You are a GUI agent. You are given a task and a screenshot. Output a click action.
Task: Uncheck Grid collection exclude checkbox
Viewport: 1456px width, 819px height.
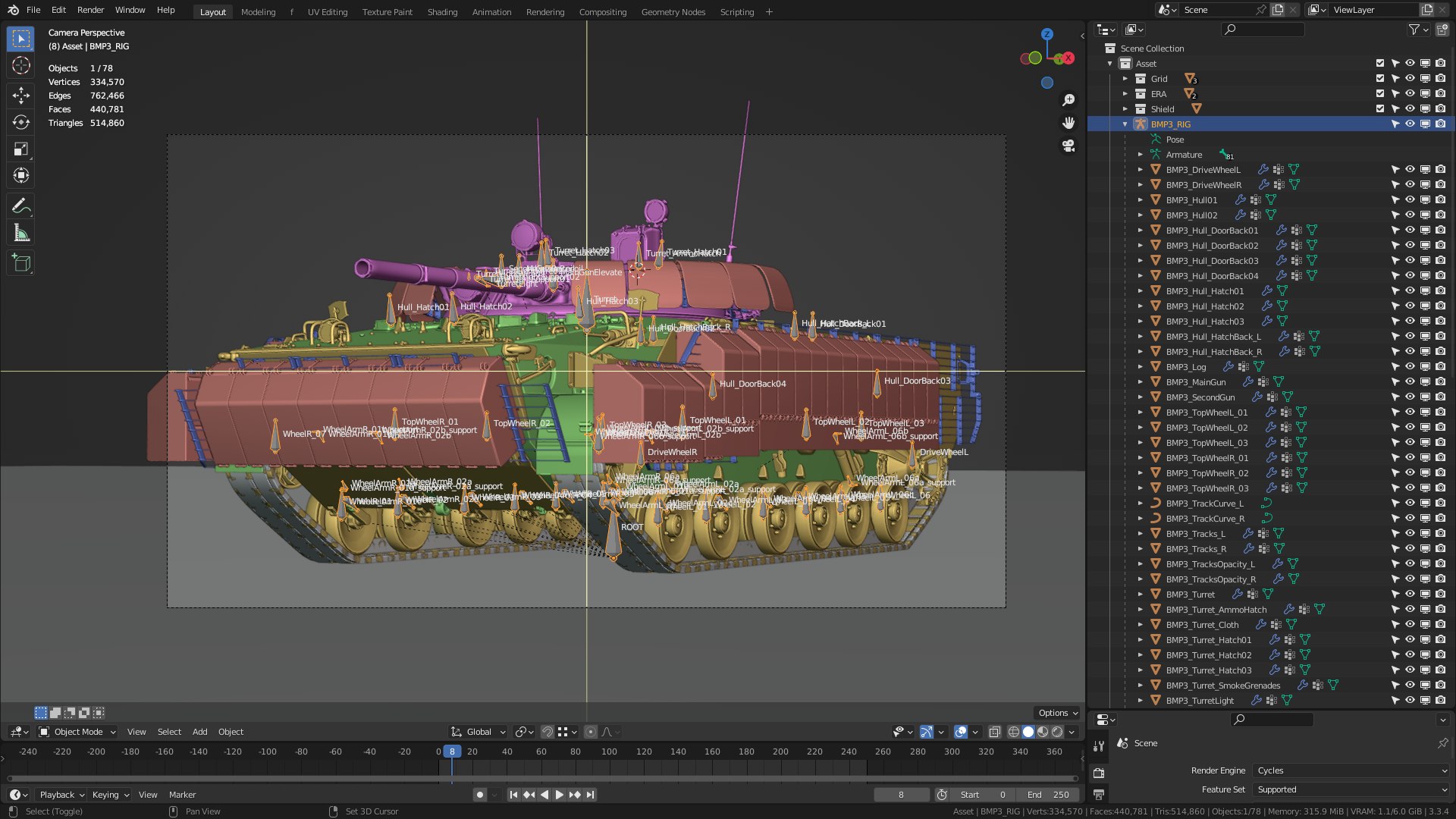click(1380, 79)
